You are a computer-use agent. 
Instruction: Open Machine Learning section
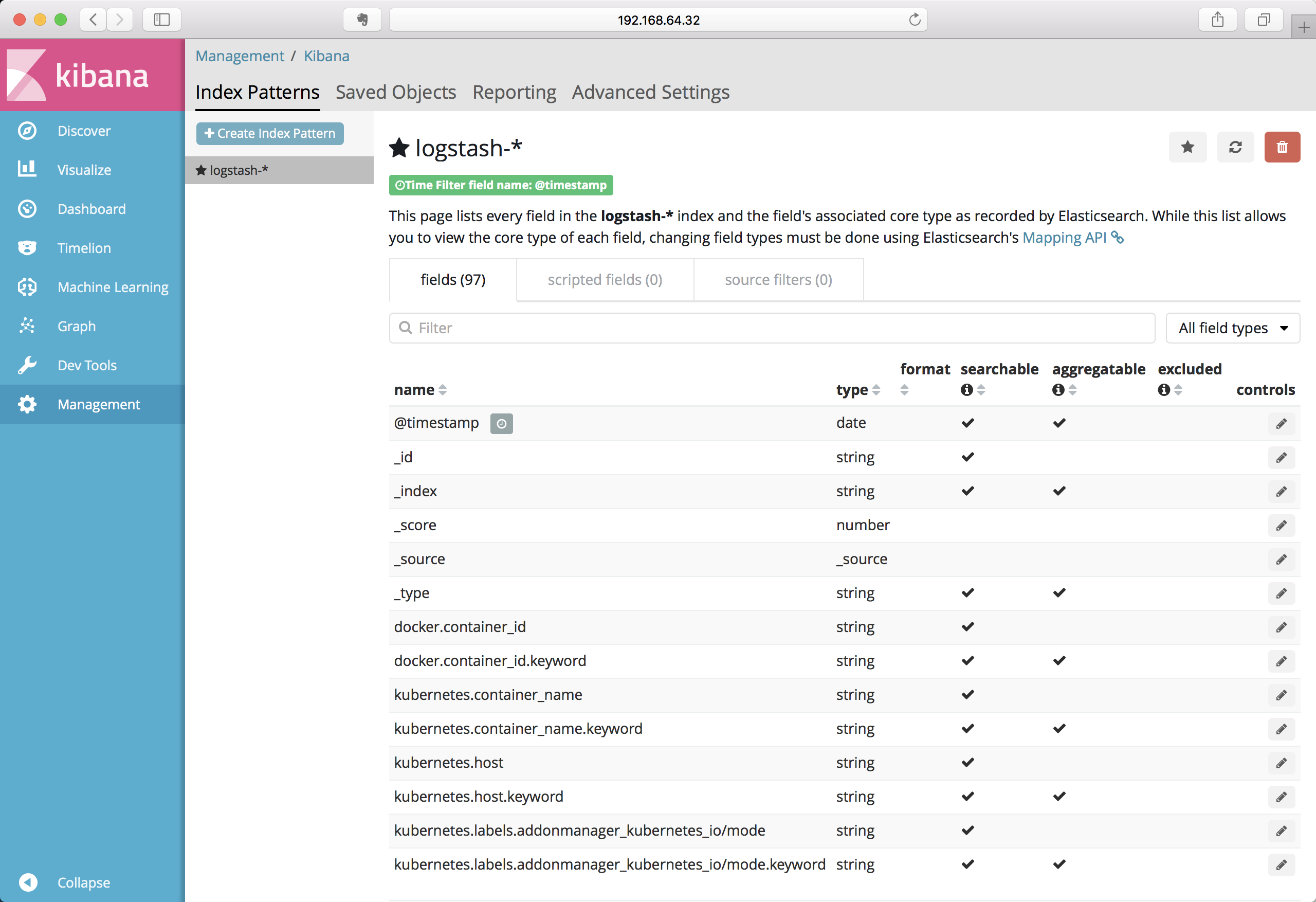[x=93, y=287]
